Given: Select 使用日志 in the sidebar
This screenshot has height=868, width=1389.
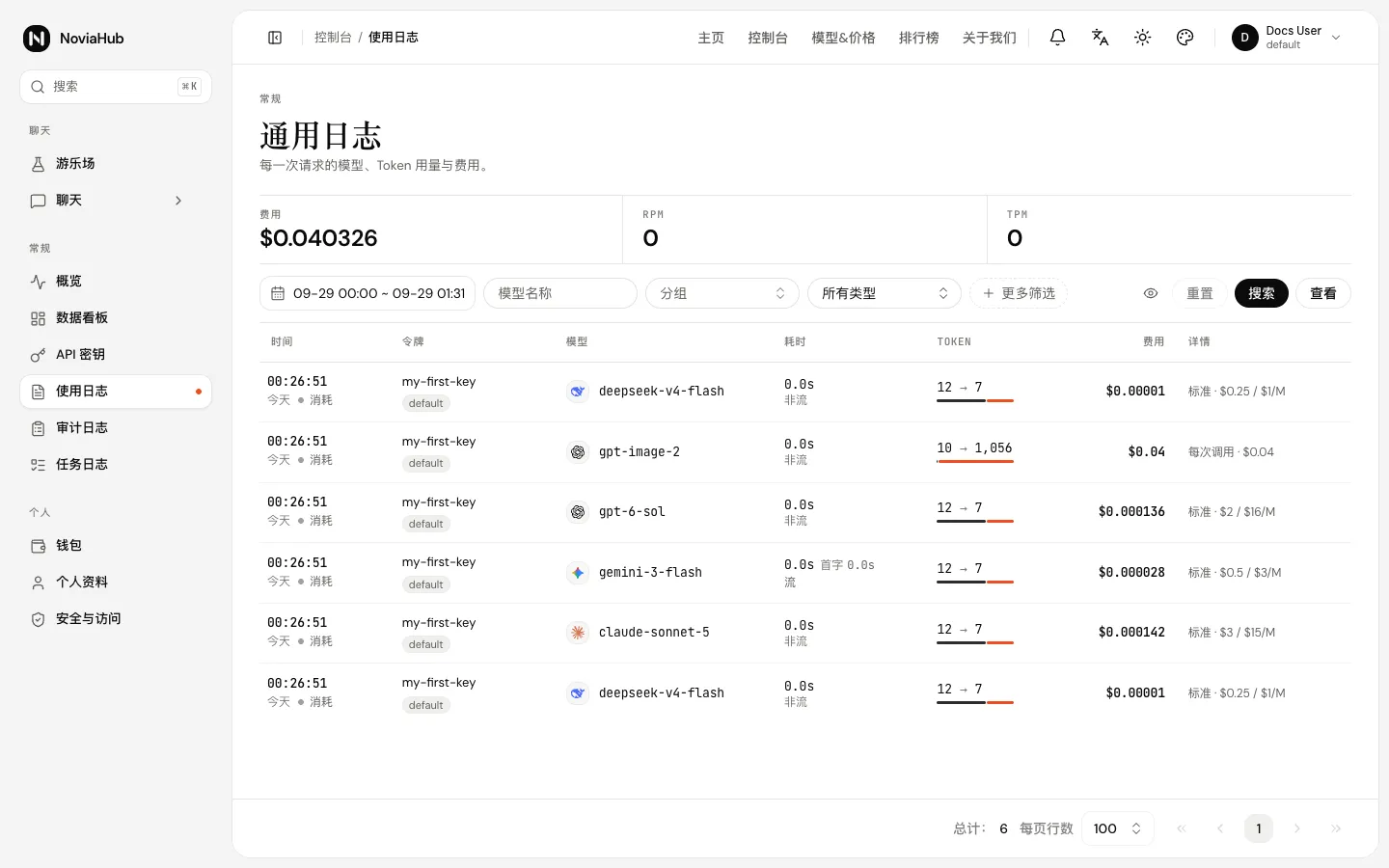Looking at the screenshot, I should click(x=116, y=392).
